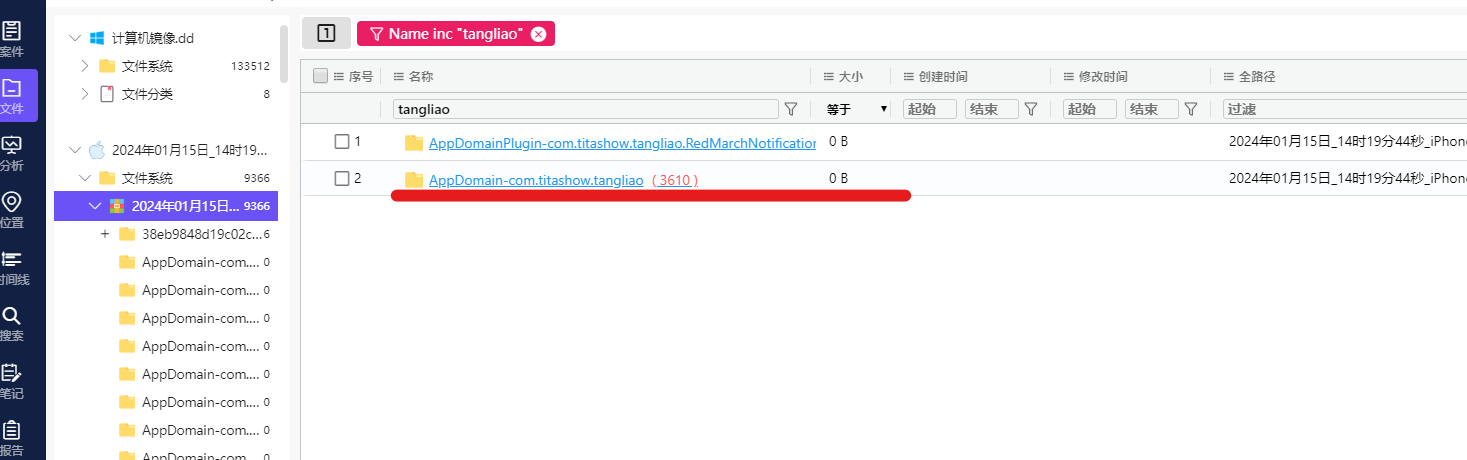Click the 创建时间 结束 end date field
Screen dimensions: 1467x460
[992, 109]
